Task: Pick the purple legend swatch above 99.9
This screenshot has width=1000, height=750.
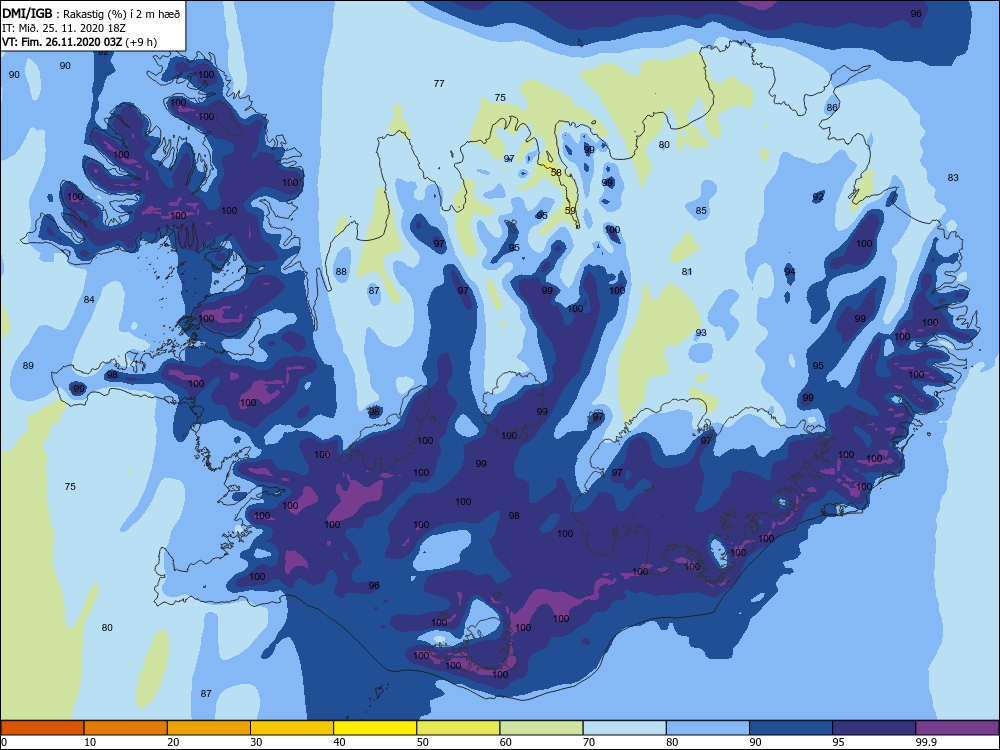Action: (x=957, y=728)
